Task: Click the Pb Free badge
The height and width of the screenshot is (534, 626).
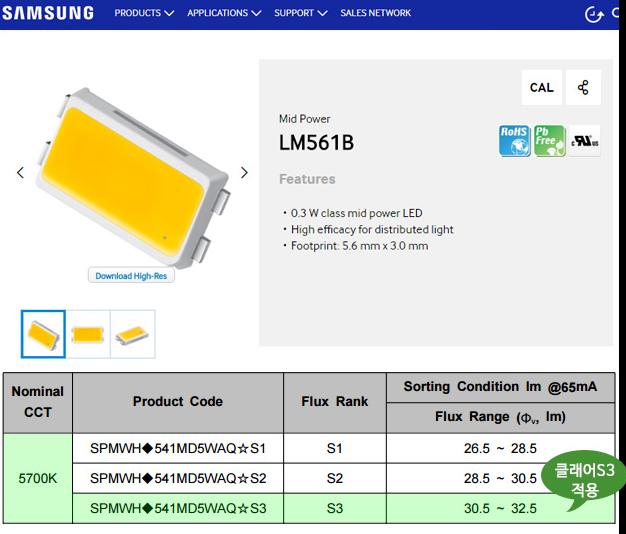Action: [x=550, y=140]
